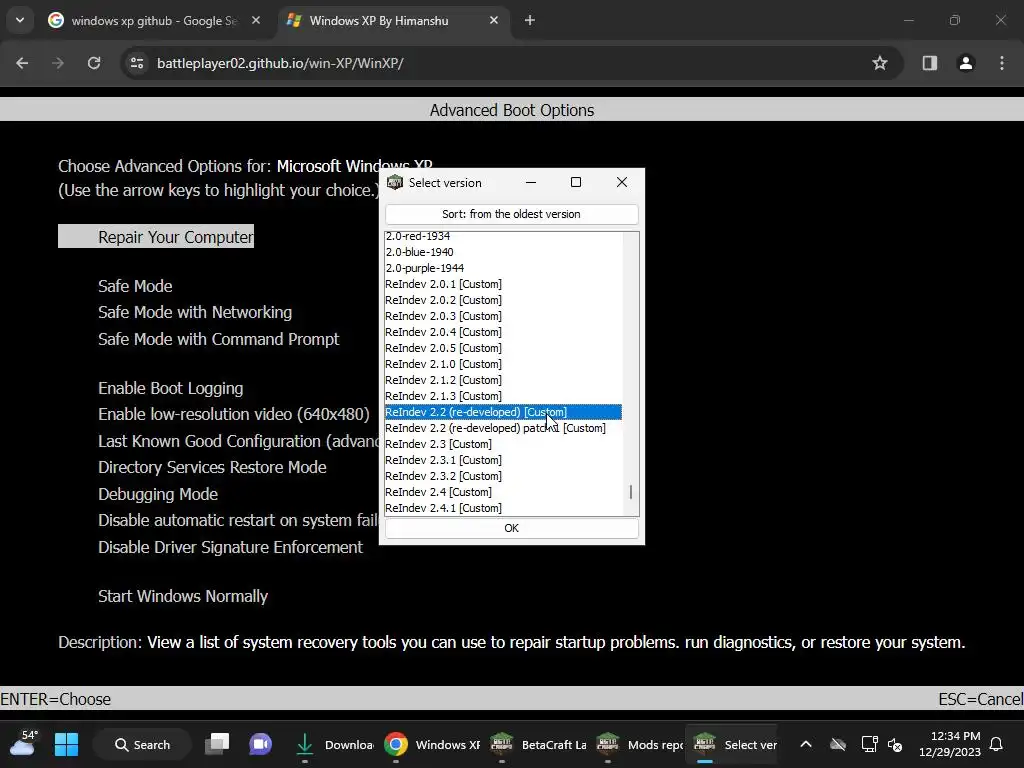This screenshot has height=768, width=1024.
Task: Open notifications bell in taskbar
Action: 997,744
